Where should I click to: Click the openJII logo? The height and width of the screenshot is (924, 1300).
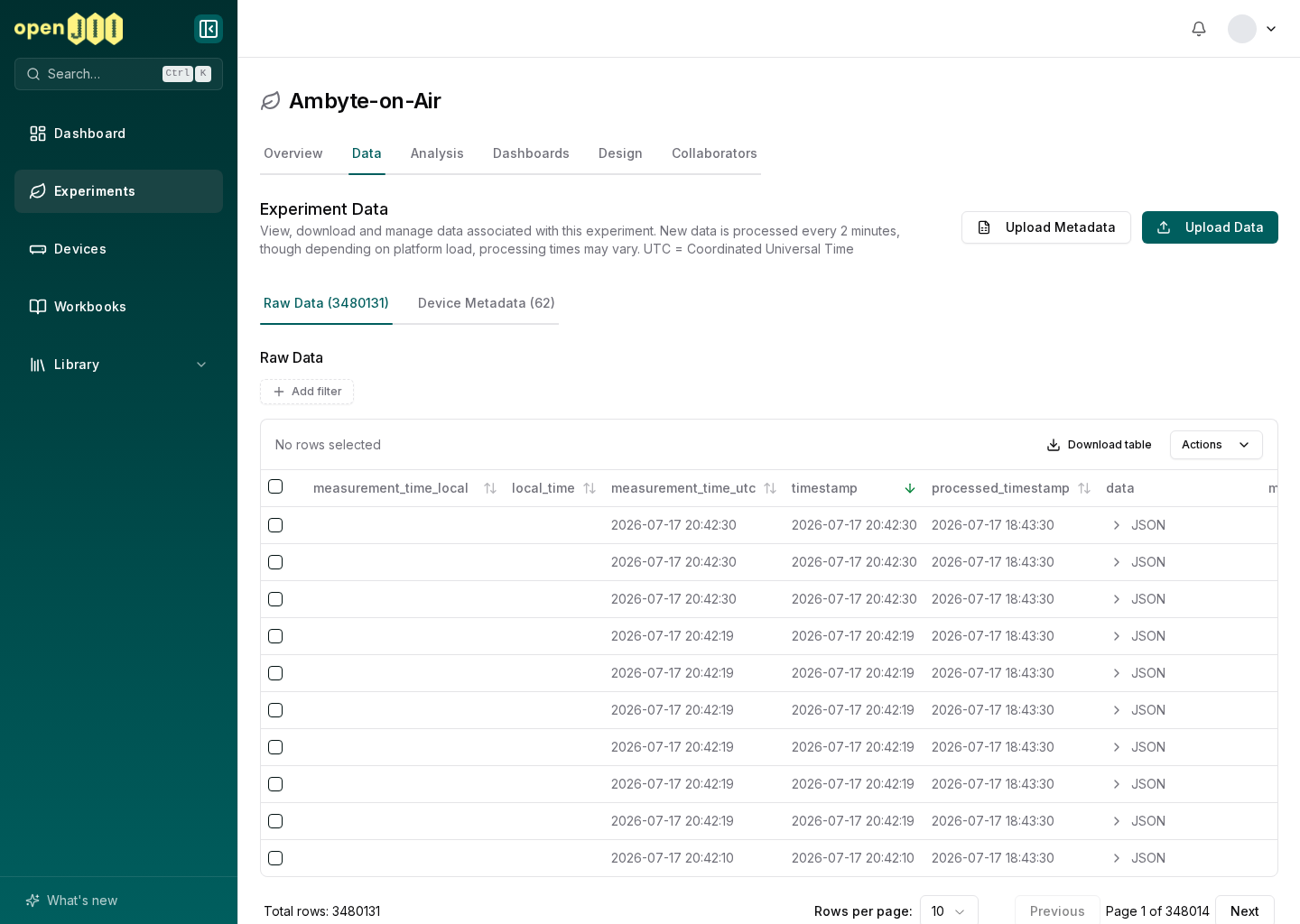[x=69, y=29]
